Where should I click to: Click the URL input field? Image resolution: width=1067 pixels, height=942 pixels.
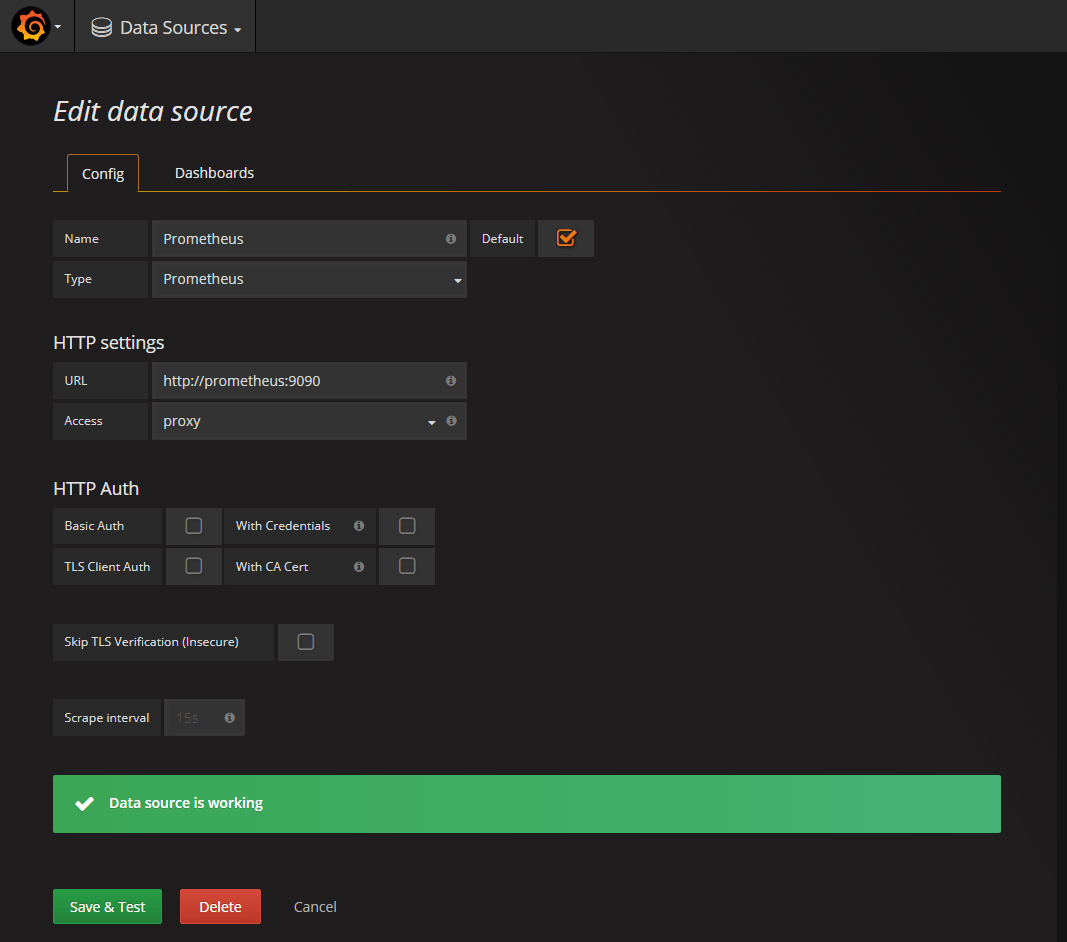coord(309,380)
